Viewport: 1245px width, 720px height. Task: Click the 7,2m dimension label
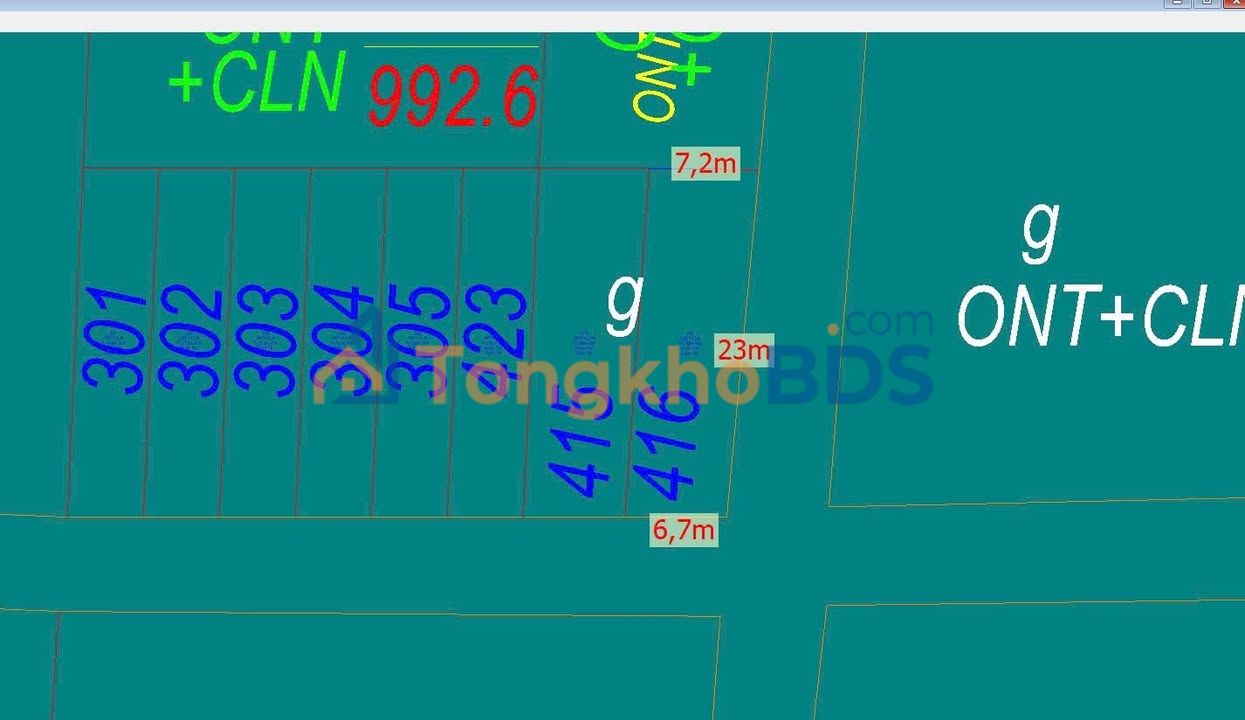point(706,163)
